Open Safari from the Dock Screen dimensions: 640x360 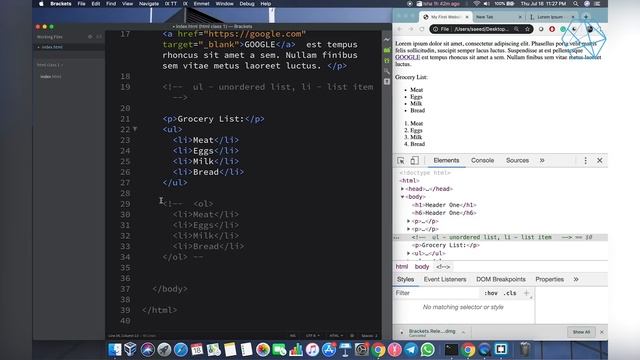point(180,350)
